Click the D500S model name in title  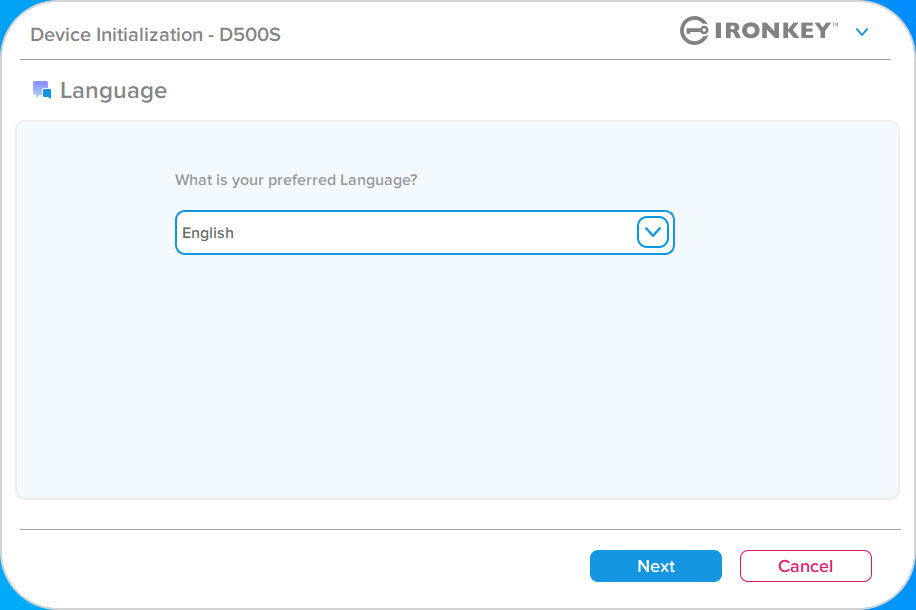pyautogui.click(x=249, y=34)
